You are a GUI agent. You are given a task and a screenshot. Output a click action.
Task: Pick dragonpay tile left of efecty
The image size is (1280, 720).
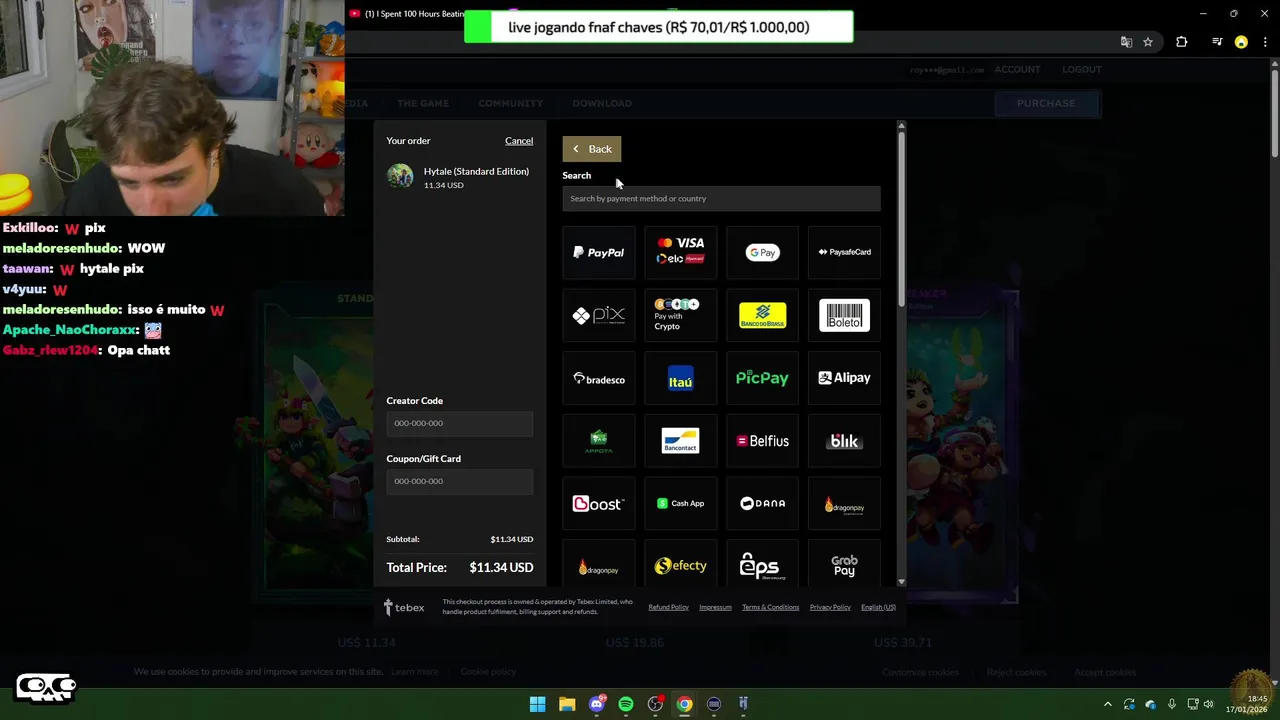click(x=598, y=565)
